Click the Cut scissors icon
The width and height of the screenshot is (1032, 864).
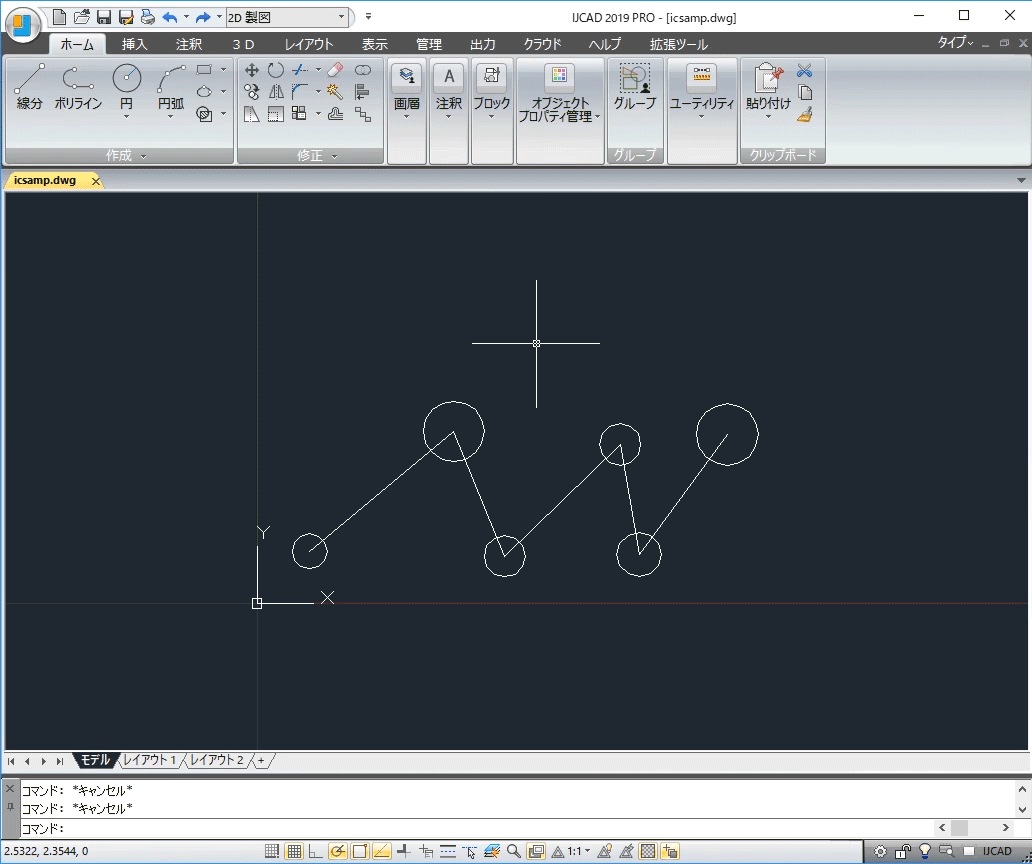pyautogui.click(x=804, y=70)
